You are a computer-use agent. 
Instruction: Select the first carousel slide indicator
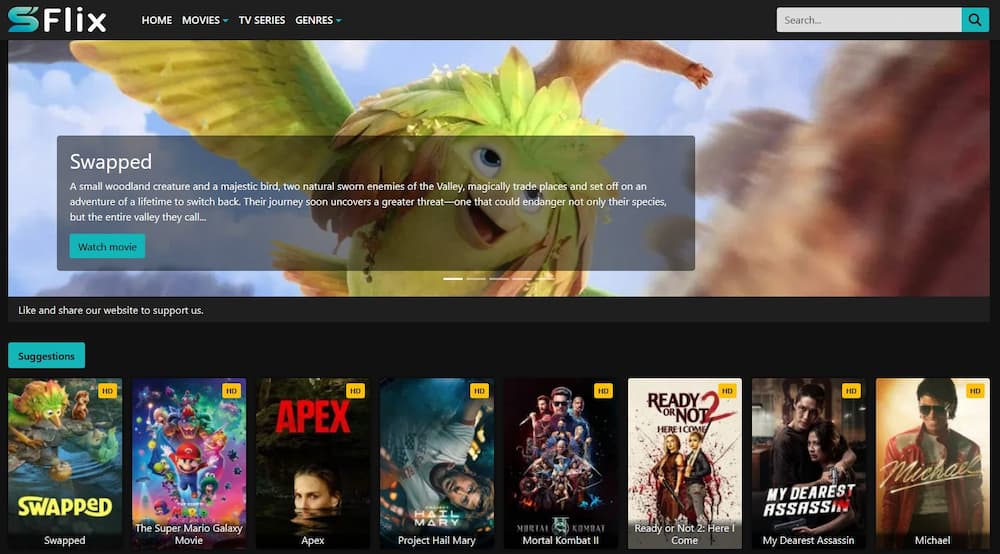(453, 279)
